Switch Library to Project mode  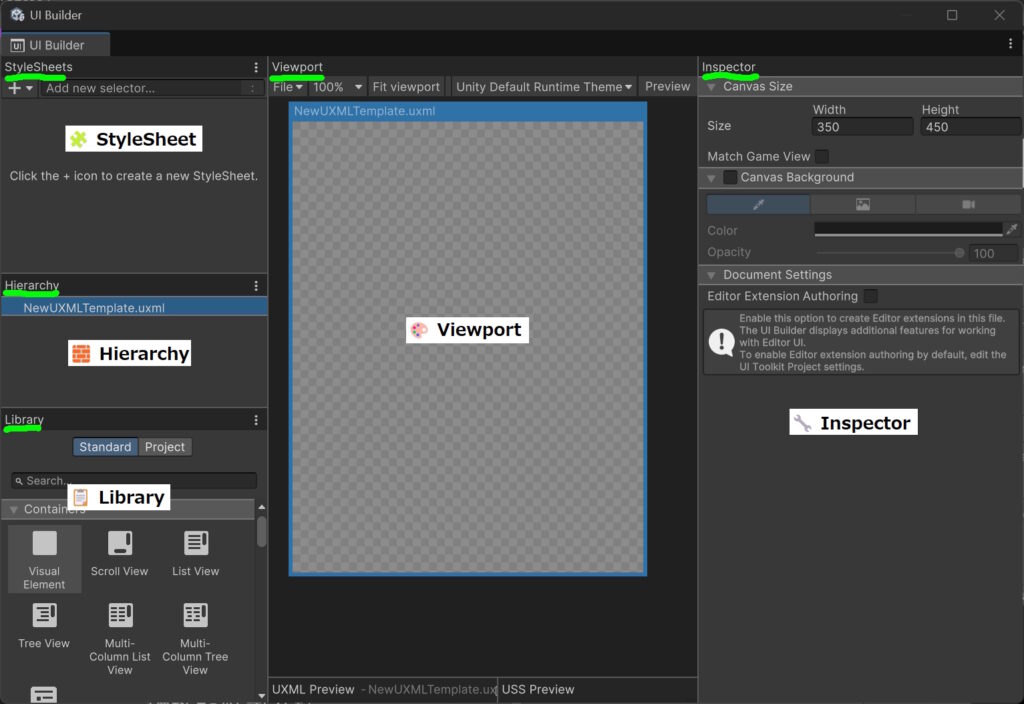click(x=165, y=447)
